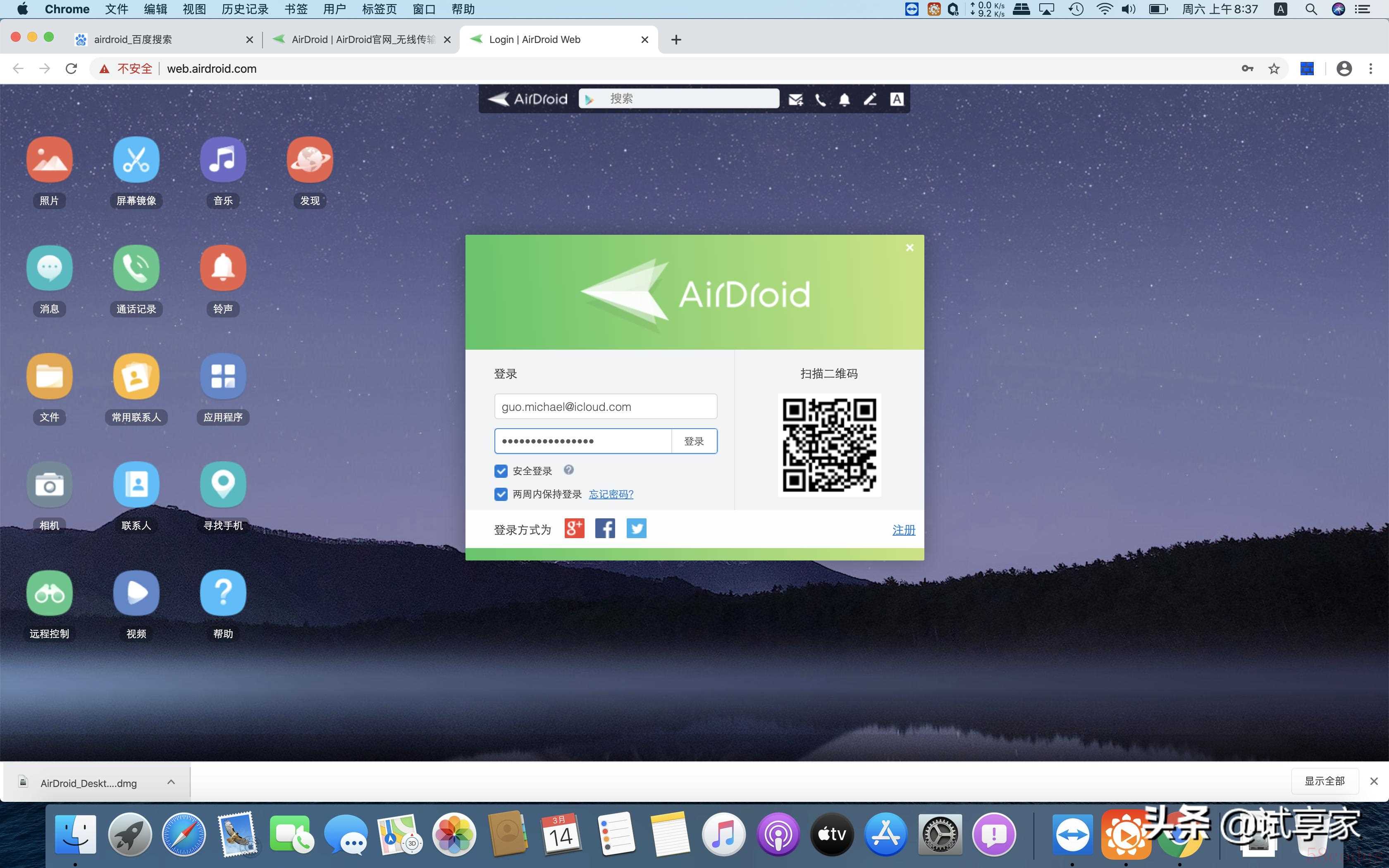Expand the AirDroid_Deskt....dmg download options arrow
Image resolution: width=1389 pixels, height=868 pixels.
coord(171,782)
